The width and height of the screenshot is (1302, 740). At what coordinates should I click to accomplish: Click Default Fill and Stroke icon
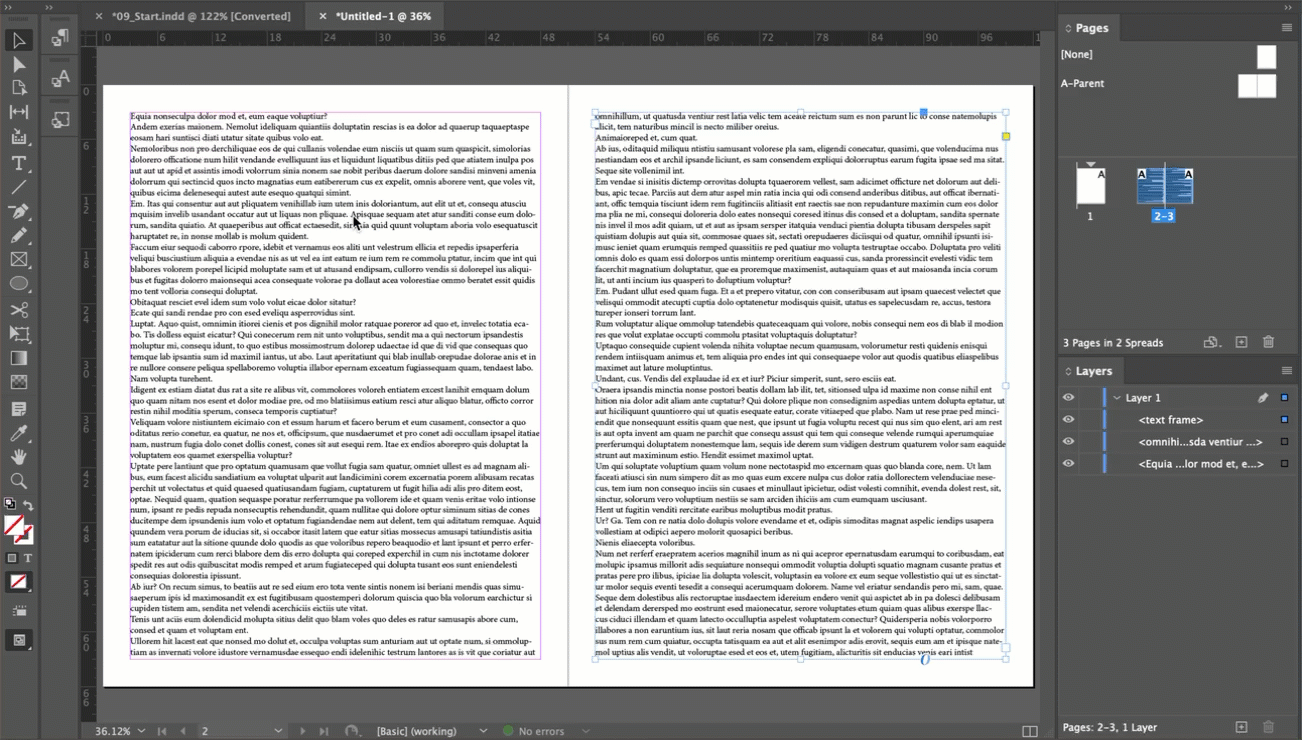click(x=10, y=504)
